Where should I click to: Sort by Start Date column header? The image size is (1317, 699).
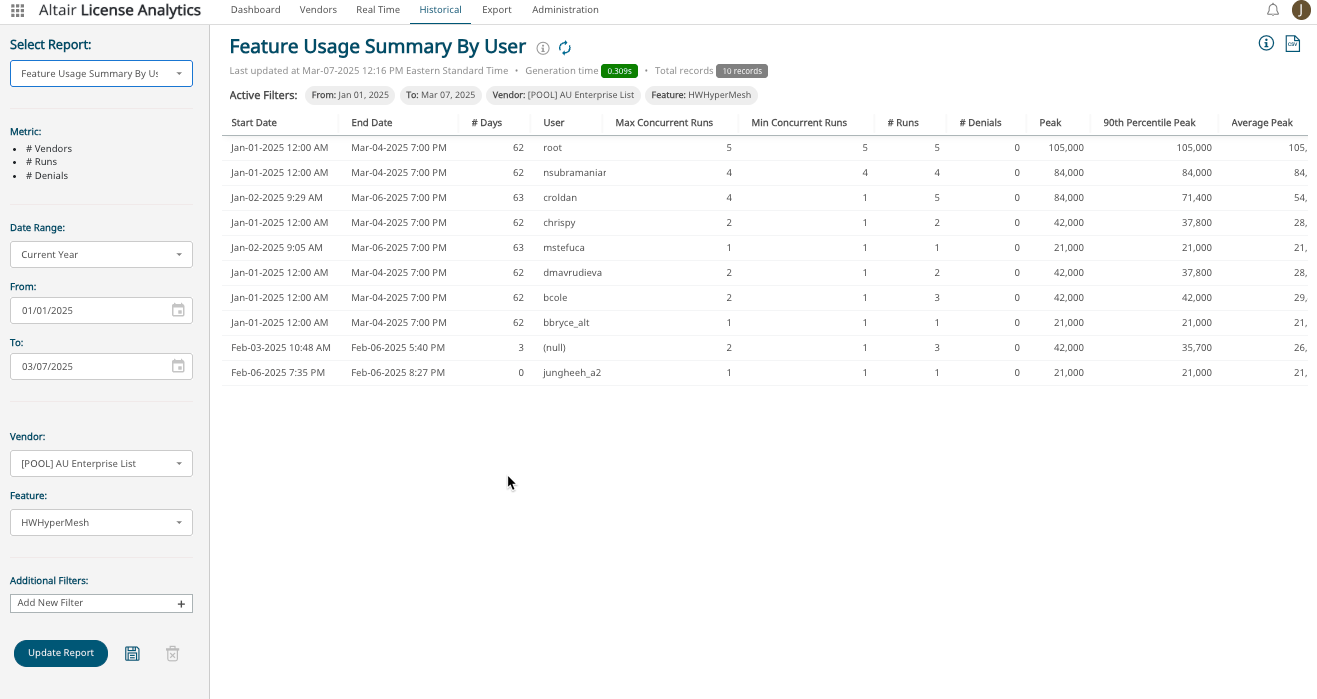(254, 123)
